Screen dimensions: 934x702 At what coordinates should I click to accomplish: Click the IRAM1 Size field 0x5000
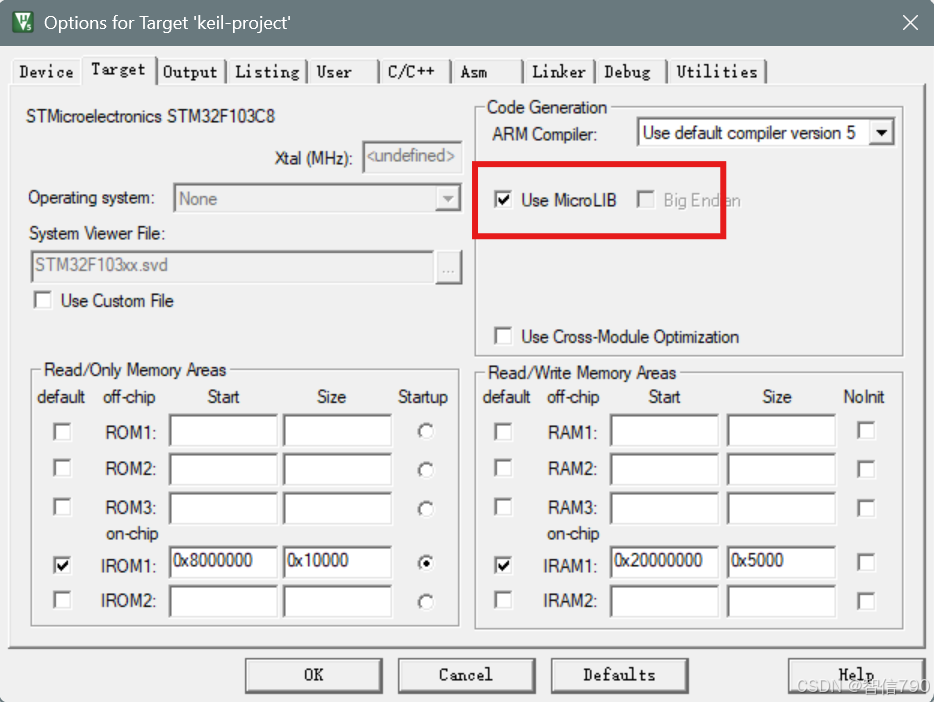782,562
